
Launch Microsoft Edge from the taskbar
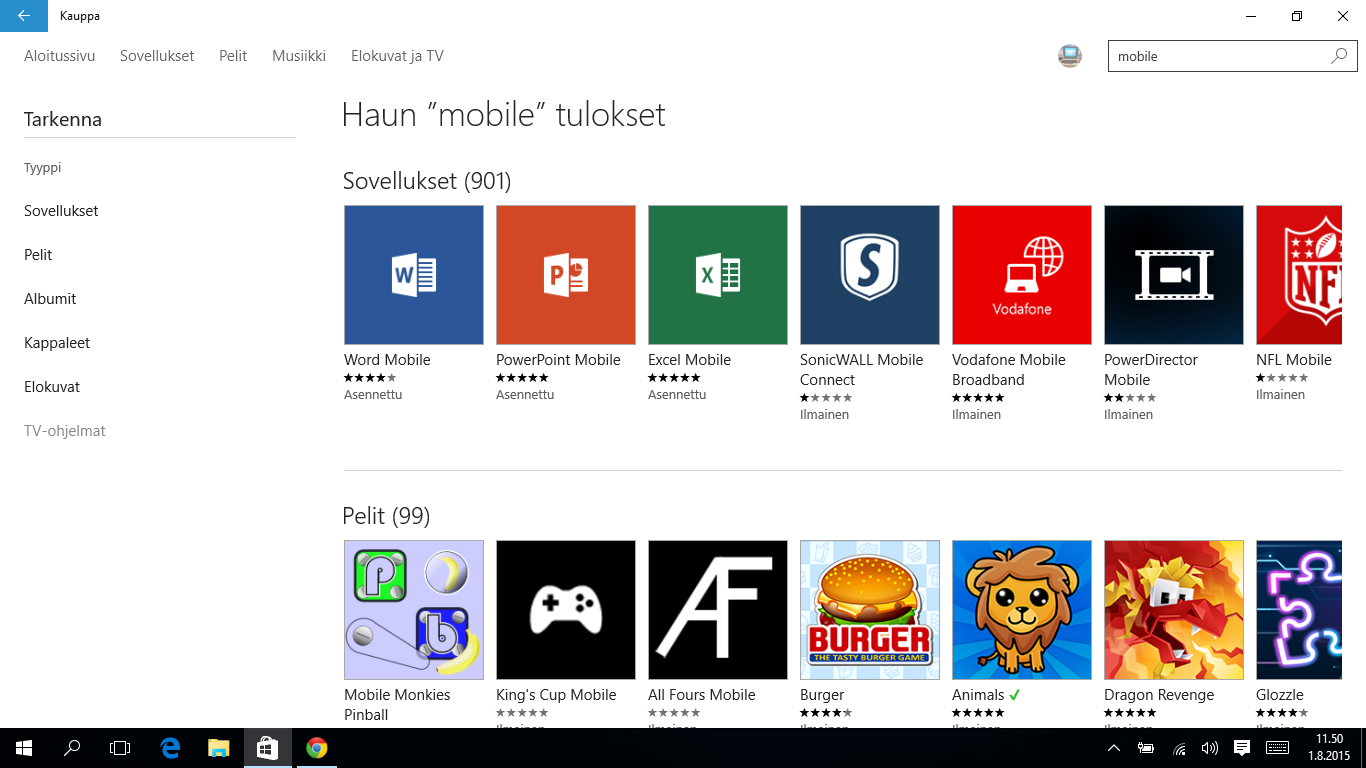click(170, 748)
